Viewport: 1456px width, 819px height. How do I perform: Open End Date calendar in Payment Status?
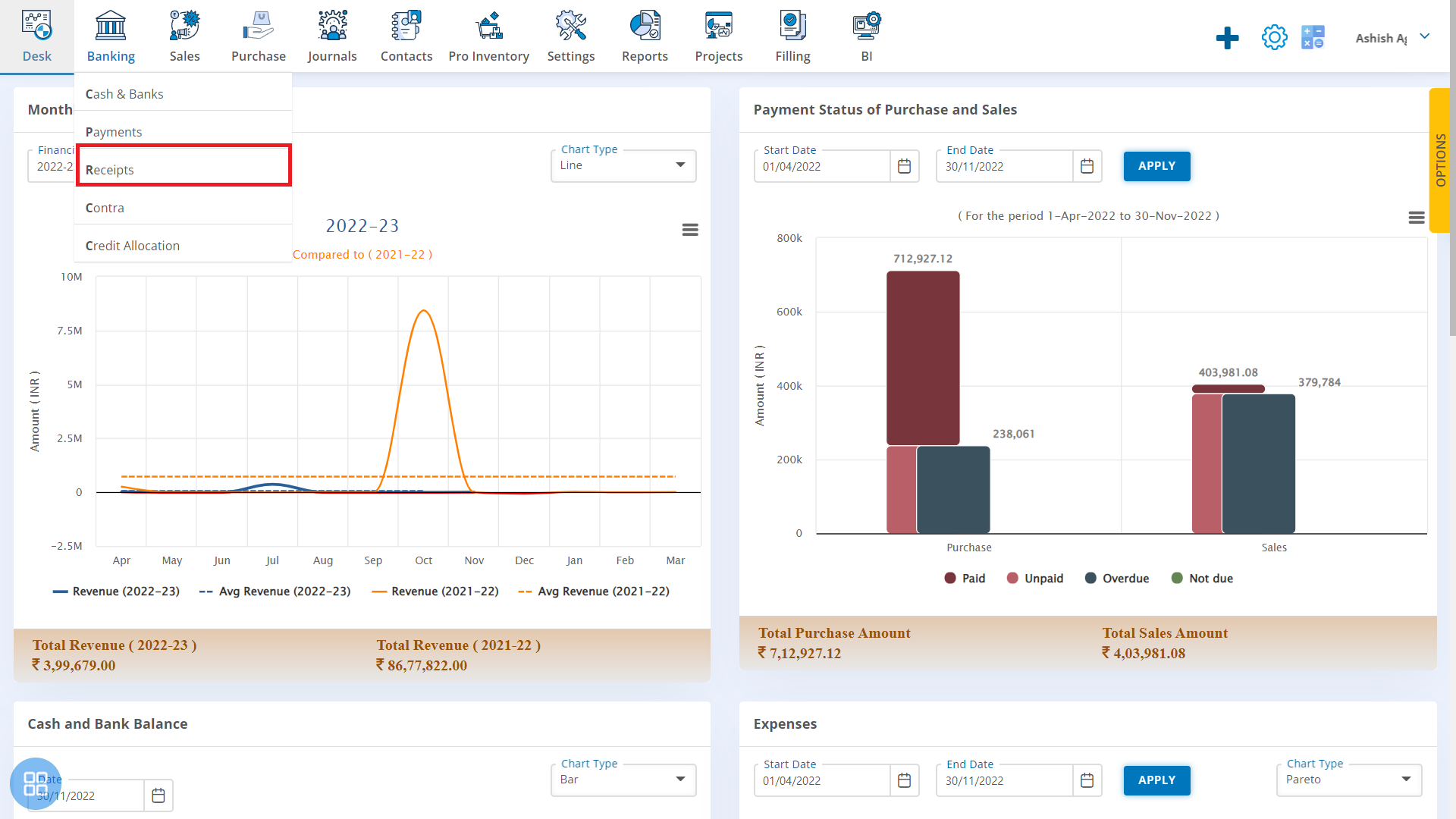tap(1087, 166)
